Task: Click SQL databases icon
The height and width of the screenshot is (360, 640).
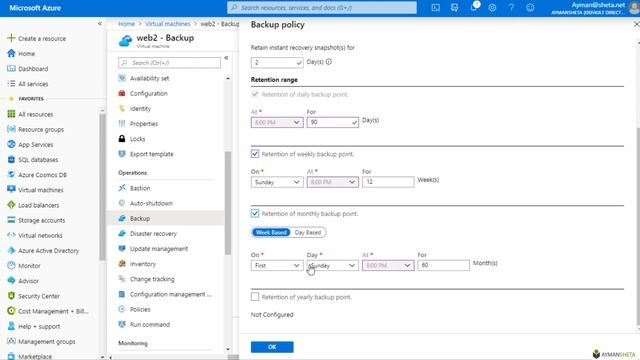Action: pyautogui.click(x=11, y=159)
